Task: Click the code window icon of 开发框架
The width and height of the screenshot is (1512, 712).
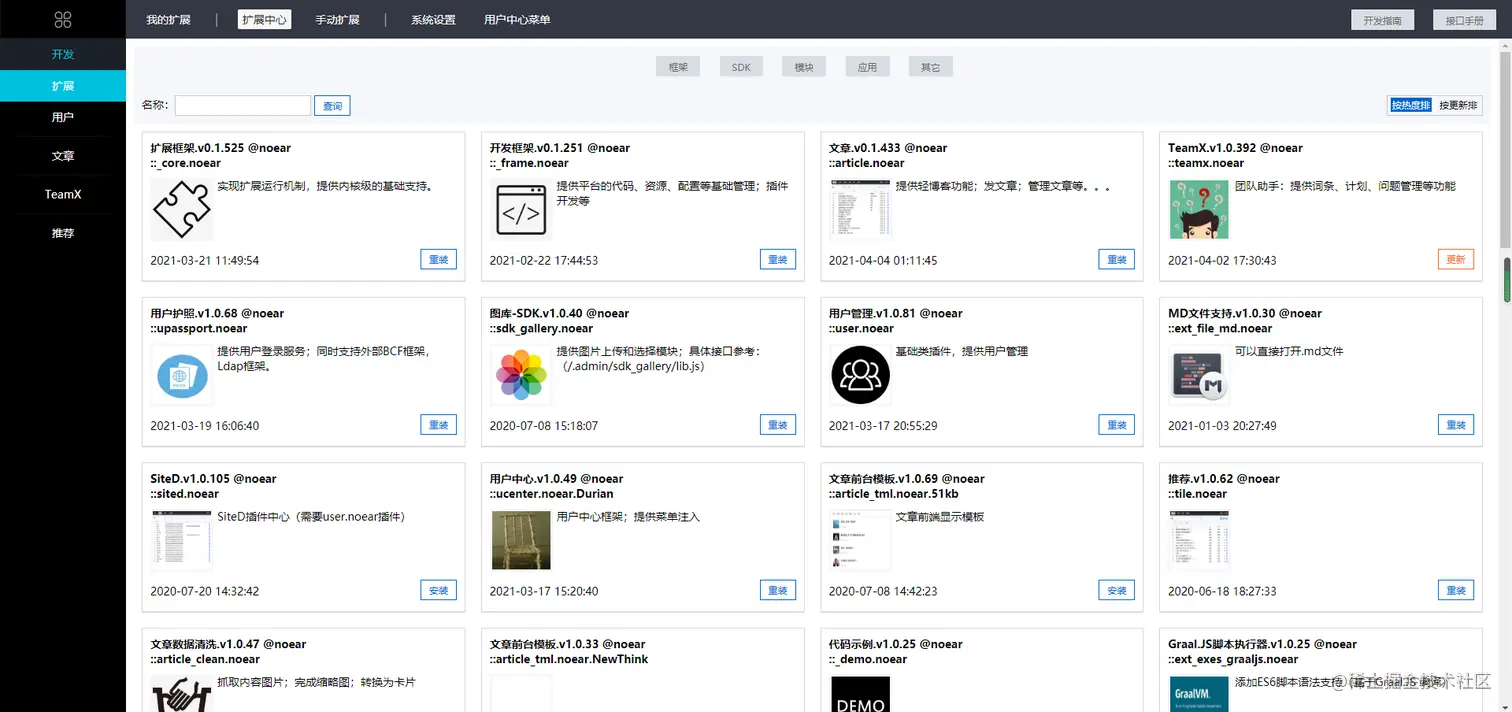Action: pos(520,209)
